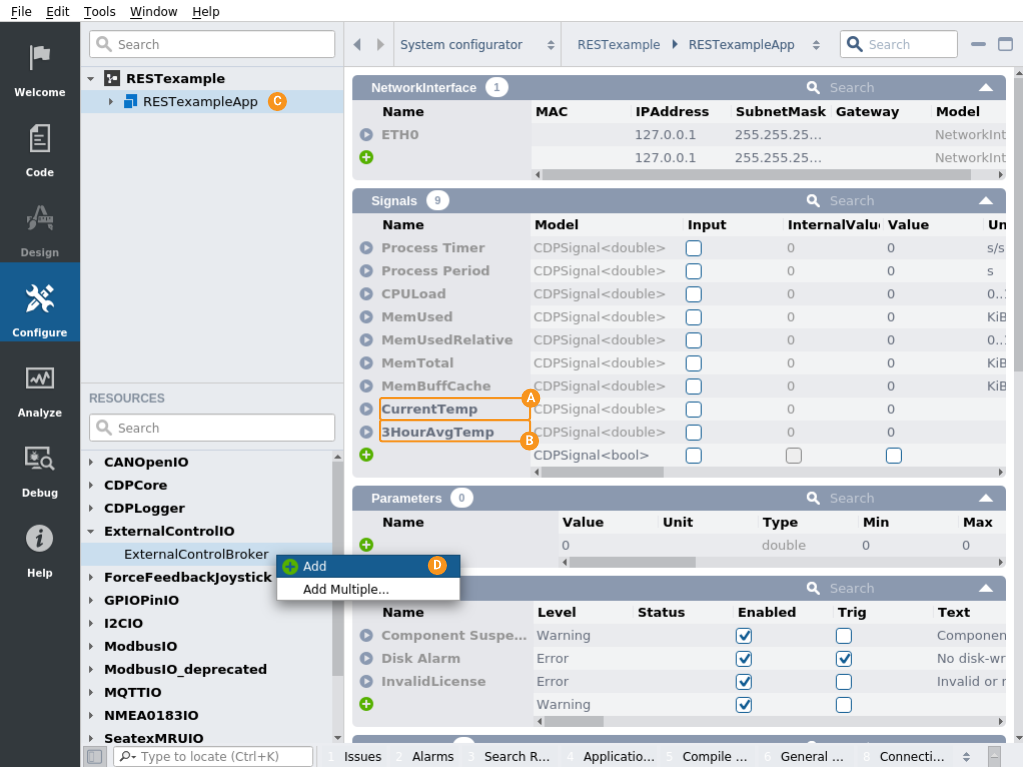Image resolution: width=1023 pixels, height=767 pixels.
Task: Open the Help mode
Action: pos(39,550)
